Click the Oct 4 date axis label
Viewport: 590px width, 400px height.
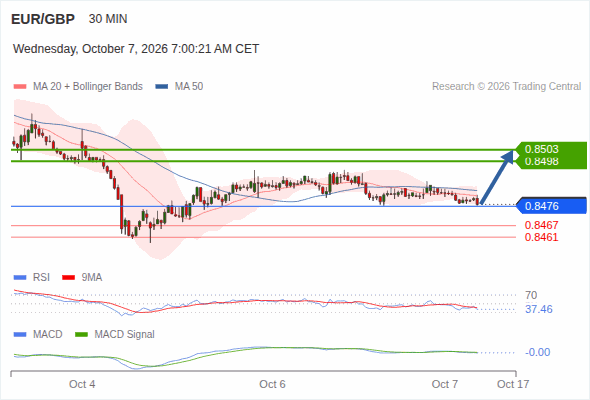82,384
